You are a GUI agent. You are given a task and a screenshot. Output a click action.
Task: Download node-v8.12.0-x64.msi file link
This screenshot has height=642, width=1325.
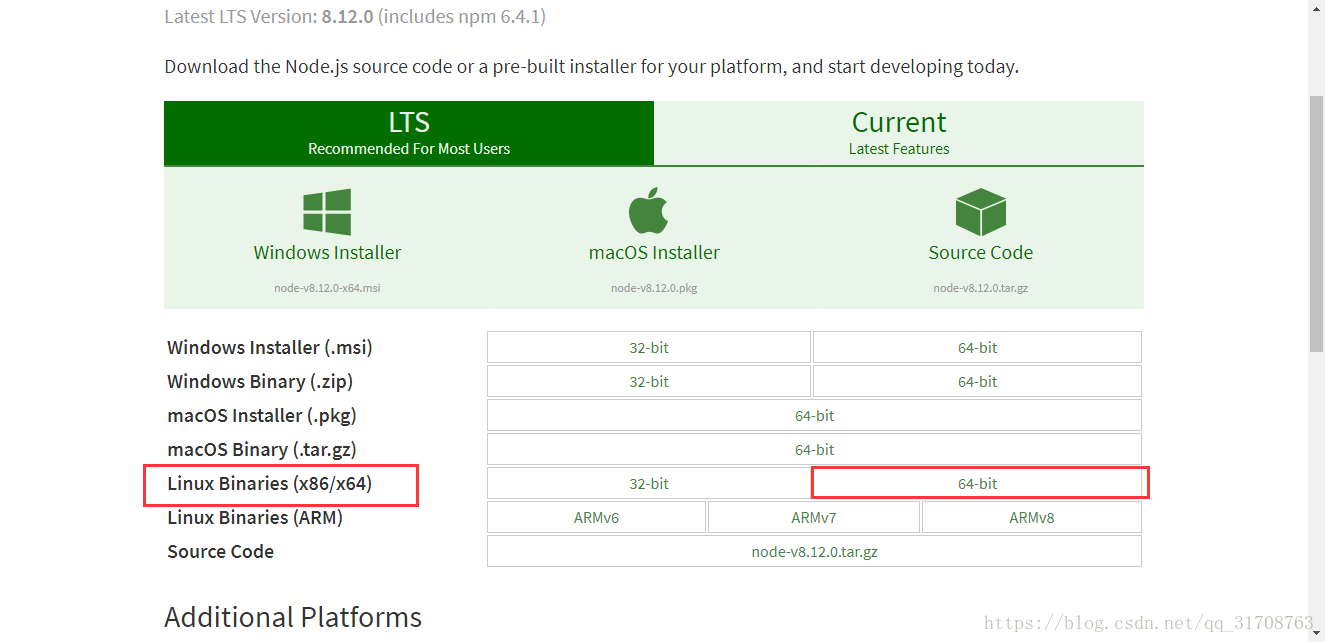point(327,288)
